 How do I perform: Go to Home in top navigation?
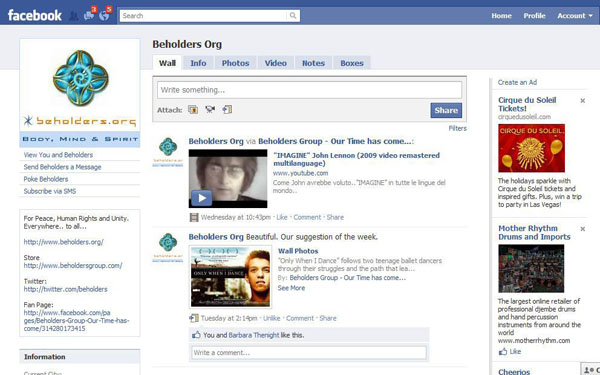pyautogui.click(x=501, y=16)
